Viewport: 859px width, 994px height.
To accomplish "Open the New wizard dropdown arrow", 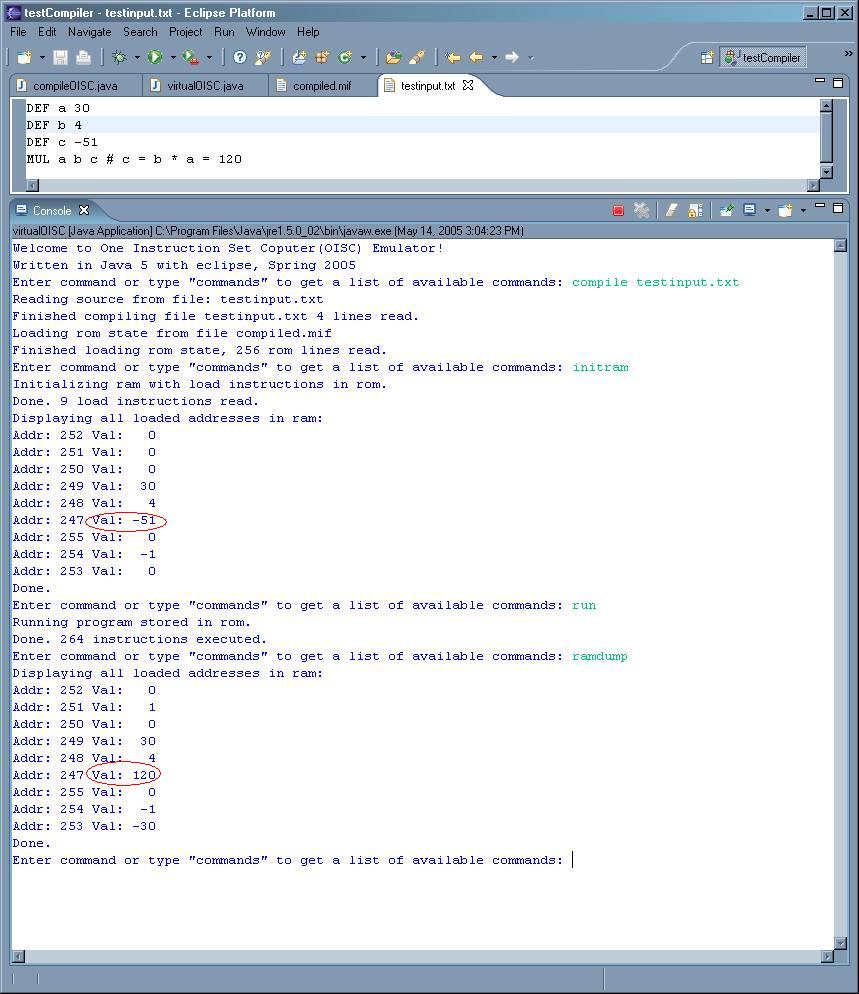I will pyautogui.click(x=42, y=58).
